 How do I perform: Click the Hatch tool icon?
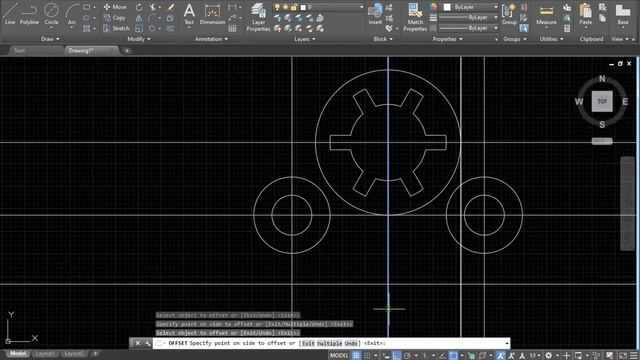click(87, 29)
